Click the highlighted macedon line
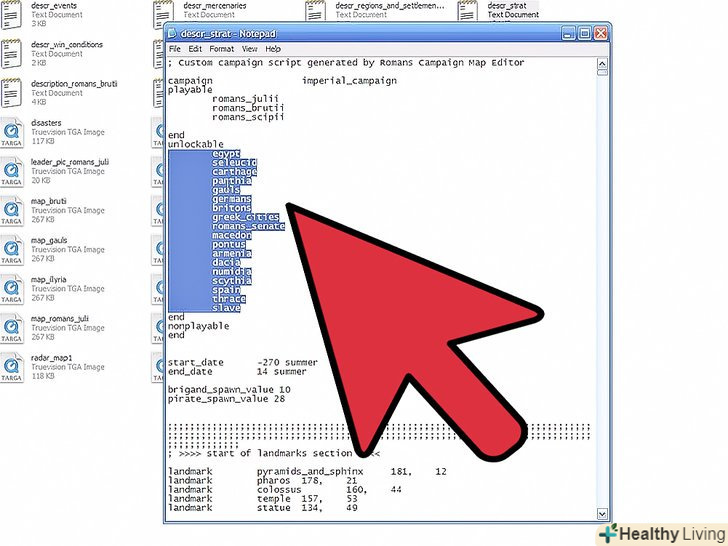The image size is (728, 546). [x=231, y=235]
